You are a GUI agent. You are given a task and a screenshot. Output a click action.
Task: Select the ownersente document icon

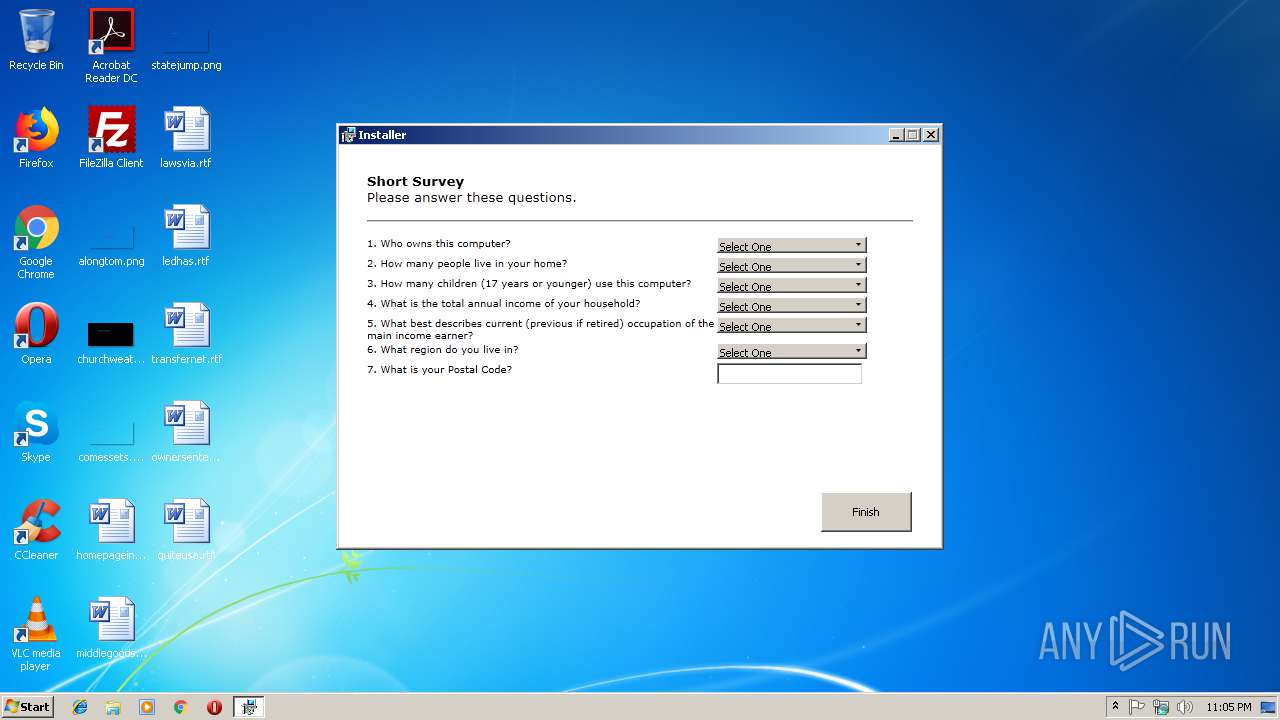coord(186,432)
